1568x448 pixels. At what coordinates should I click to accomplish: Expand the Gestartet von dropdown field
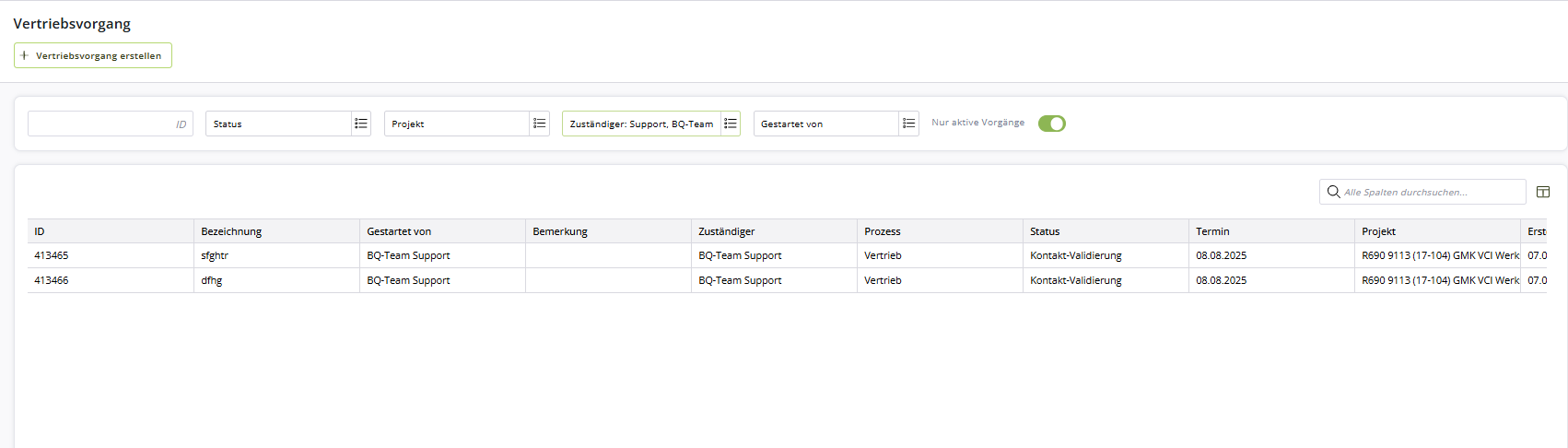tap(825, 124)
